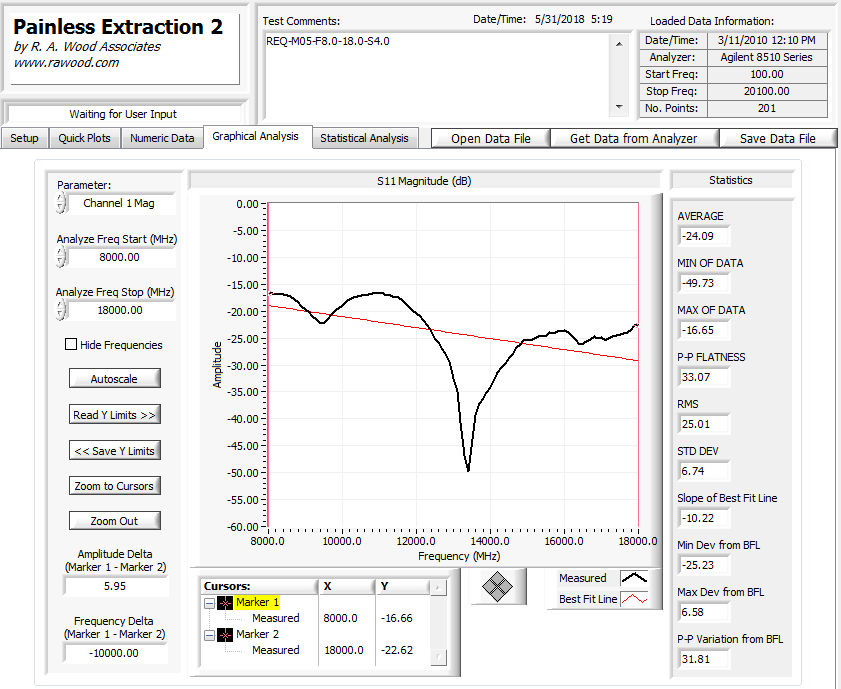841x689 pixels.
Task: Click Get Data from Analyzer button
Action: pyautogui.click(x=633, y=138)
